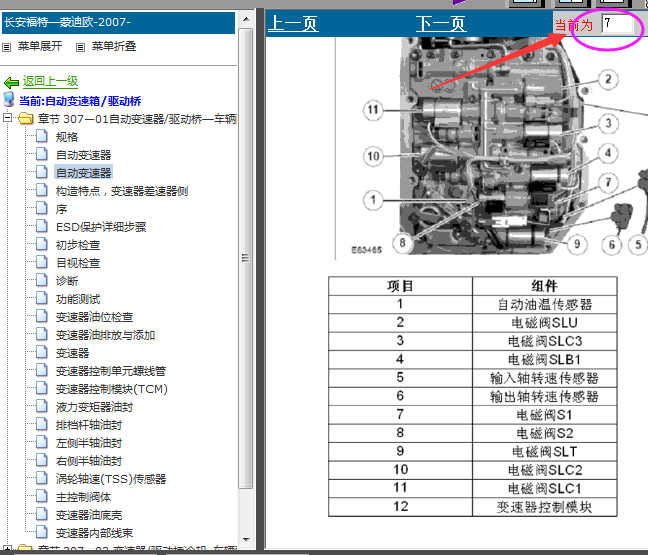Click 菜单展开 to expand all menus
Image resolution: width=648 pixels, height=555 pixels.
(40, 46)
